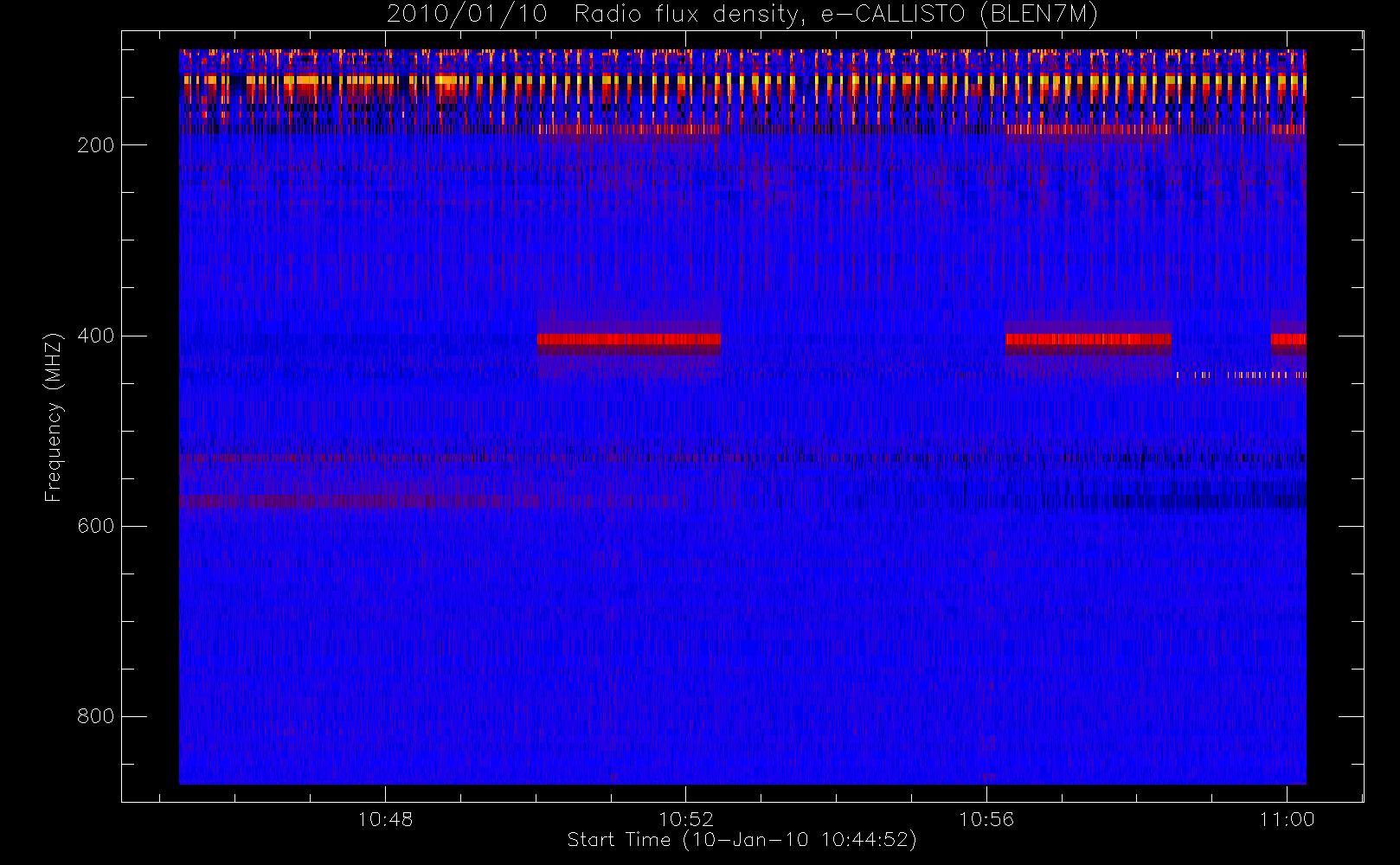Click the 'Frequency (MHZ)' axis label
The image size is (1400, 865).
54,417
